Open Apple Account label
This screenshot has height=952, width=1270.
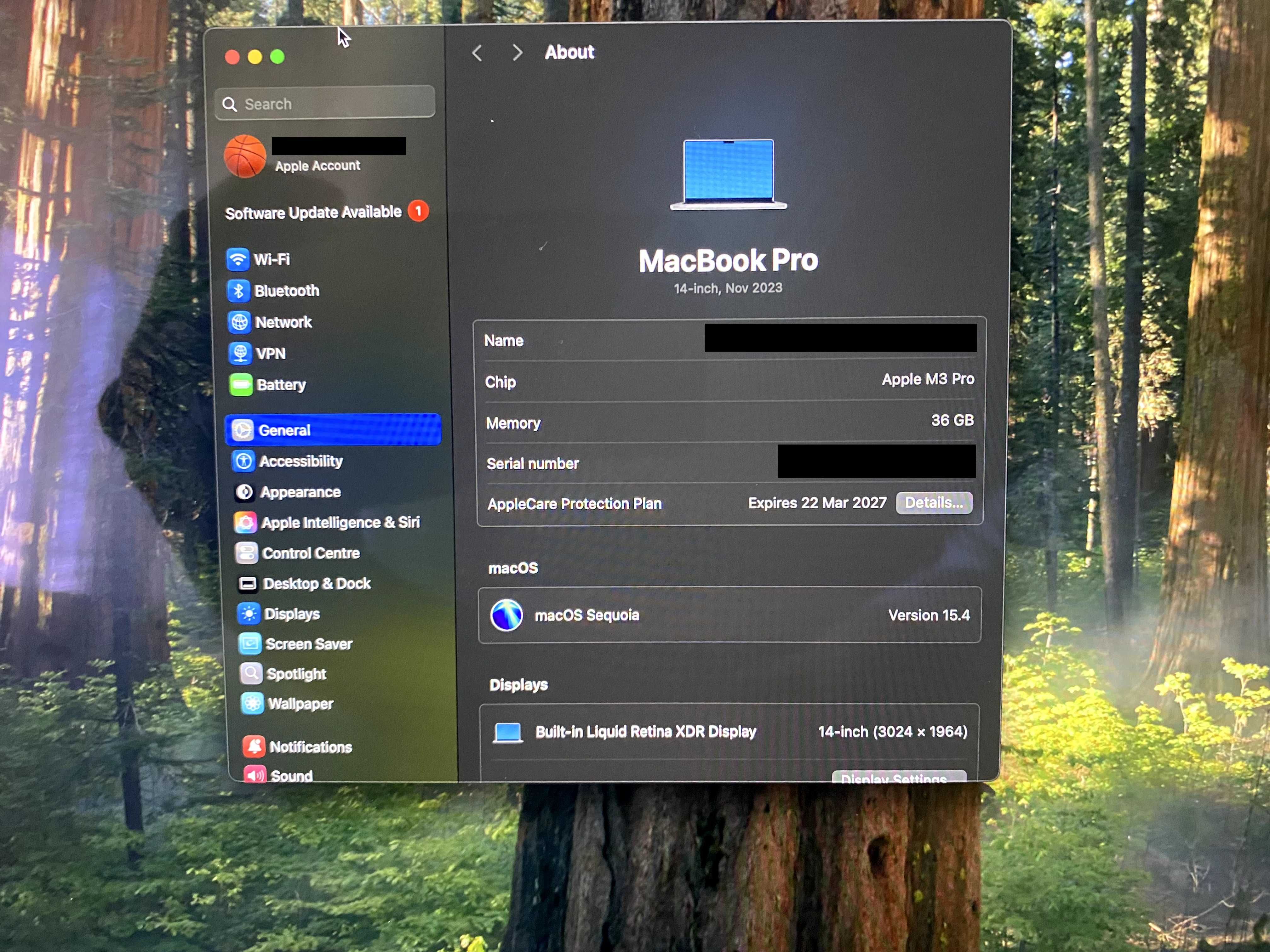coord(317,166)
